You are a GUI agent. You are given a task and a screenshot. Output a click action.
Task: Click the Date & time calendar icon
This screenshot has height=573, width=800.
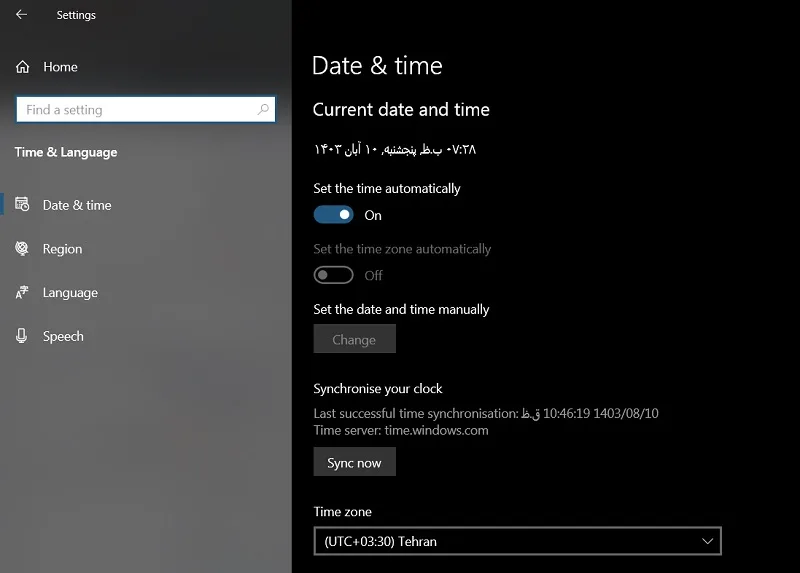pyautogui.click(x=22, y=205)
